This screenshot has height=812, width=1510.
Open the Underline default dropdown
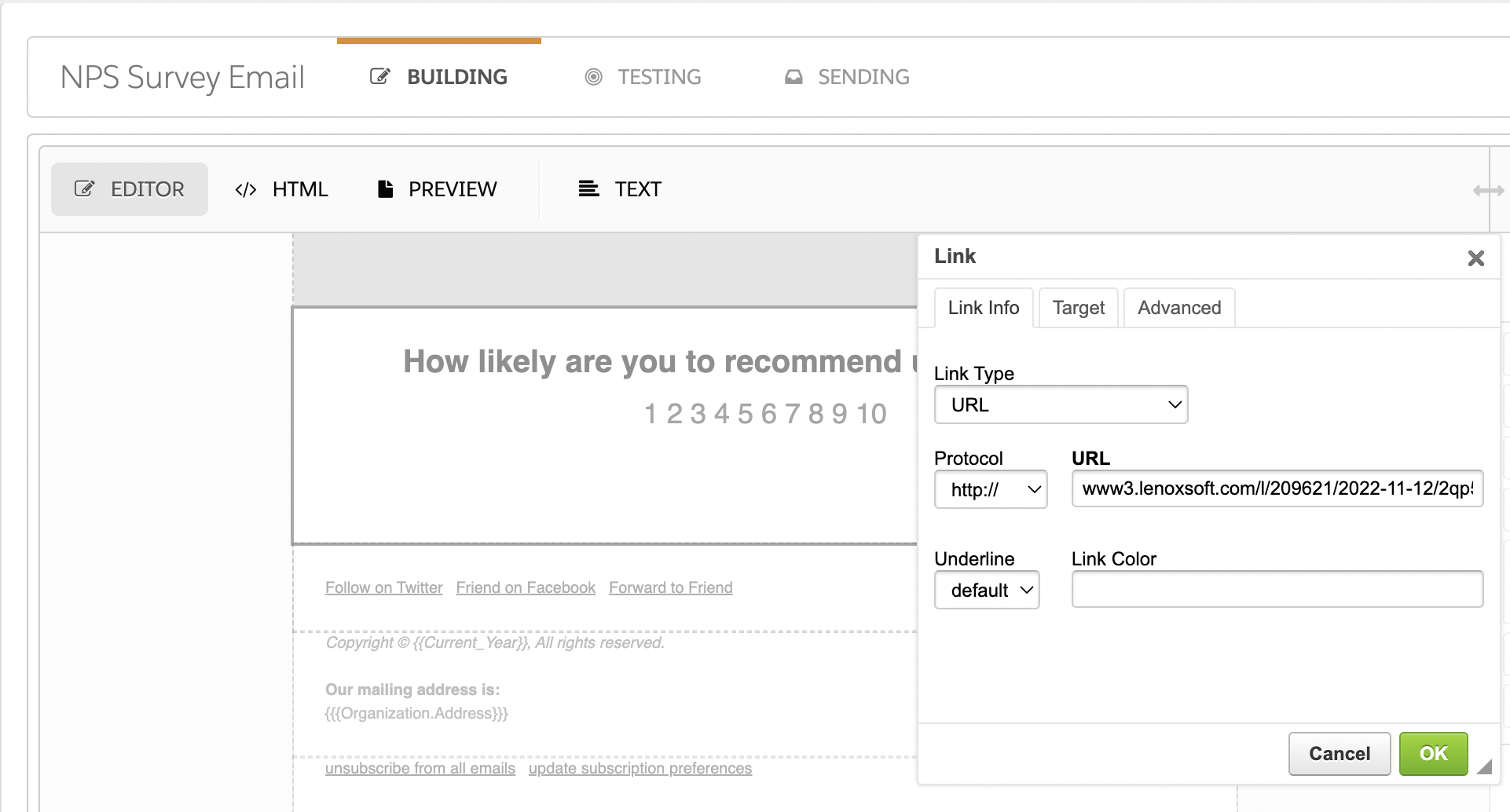987,590
